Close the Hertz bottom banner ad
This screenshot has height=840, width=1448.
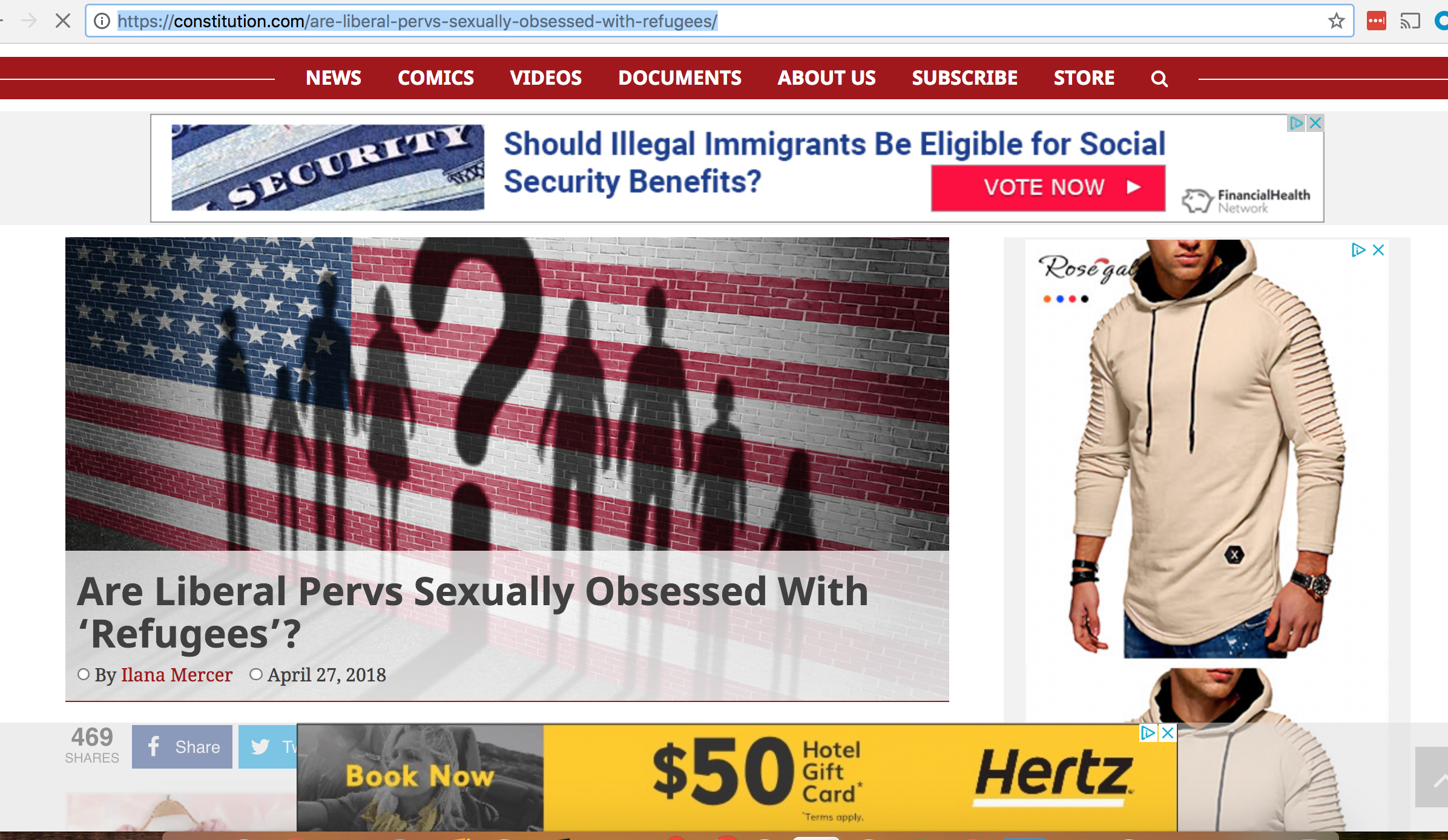click(x=1168, y=733)
